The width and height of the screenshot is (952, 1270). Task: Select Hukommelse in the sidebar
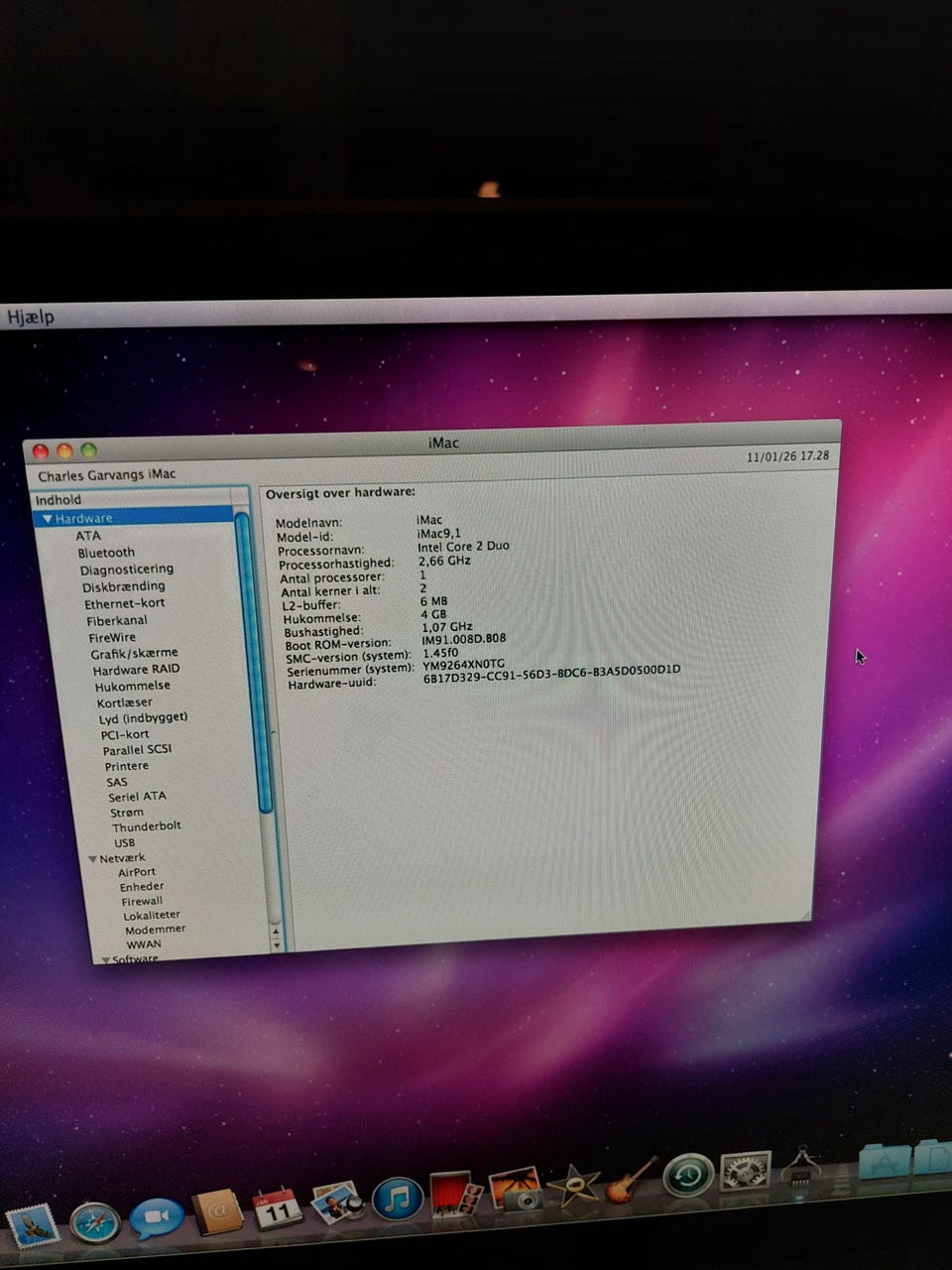coord(133,687)
